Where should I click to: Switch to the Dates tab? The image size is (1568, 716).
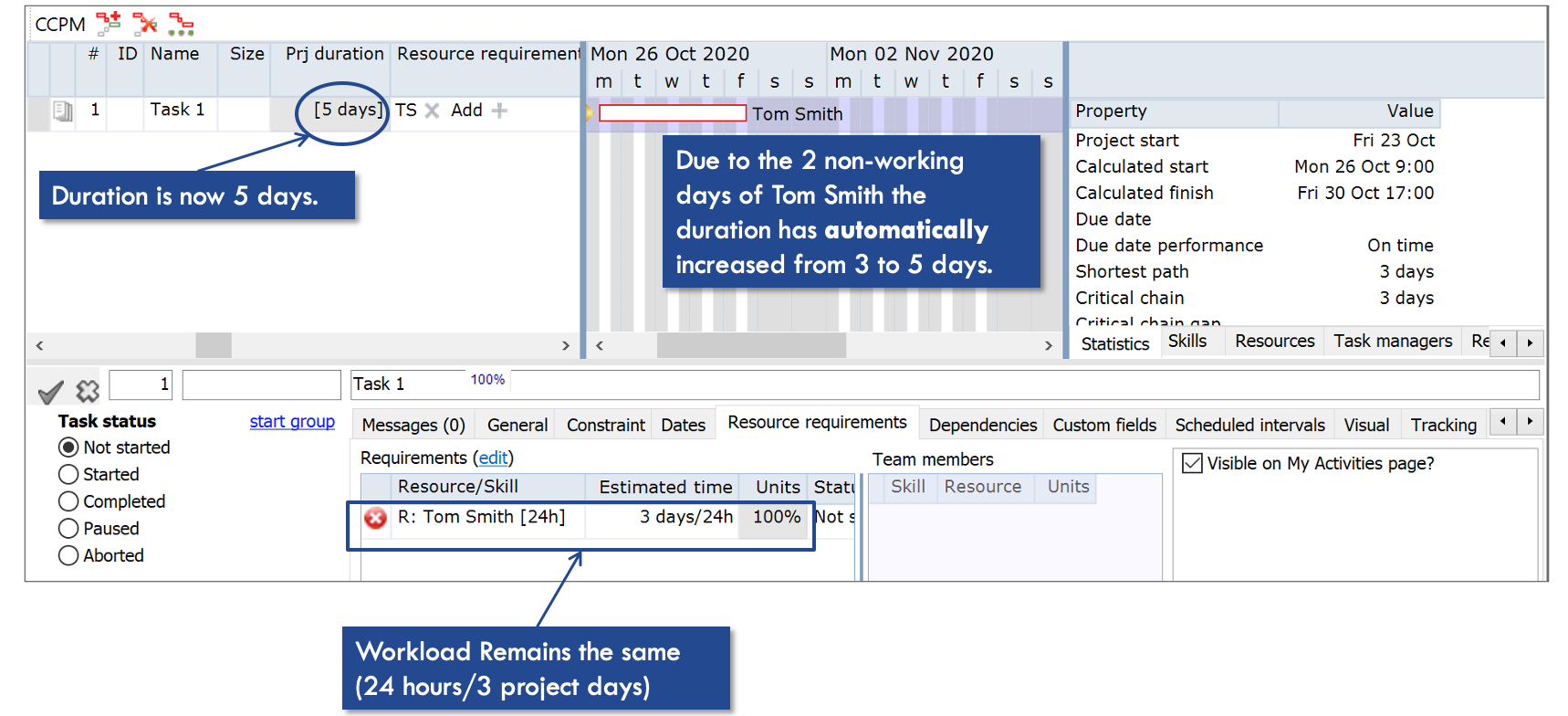[683, 425]
